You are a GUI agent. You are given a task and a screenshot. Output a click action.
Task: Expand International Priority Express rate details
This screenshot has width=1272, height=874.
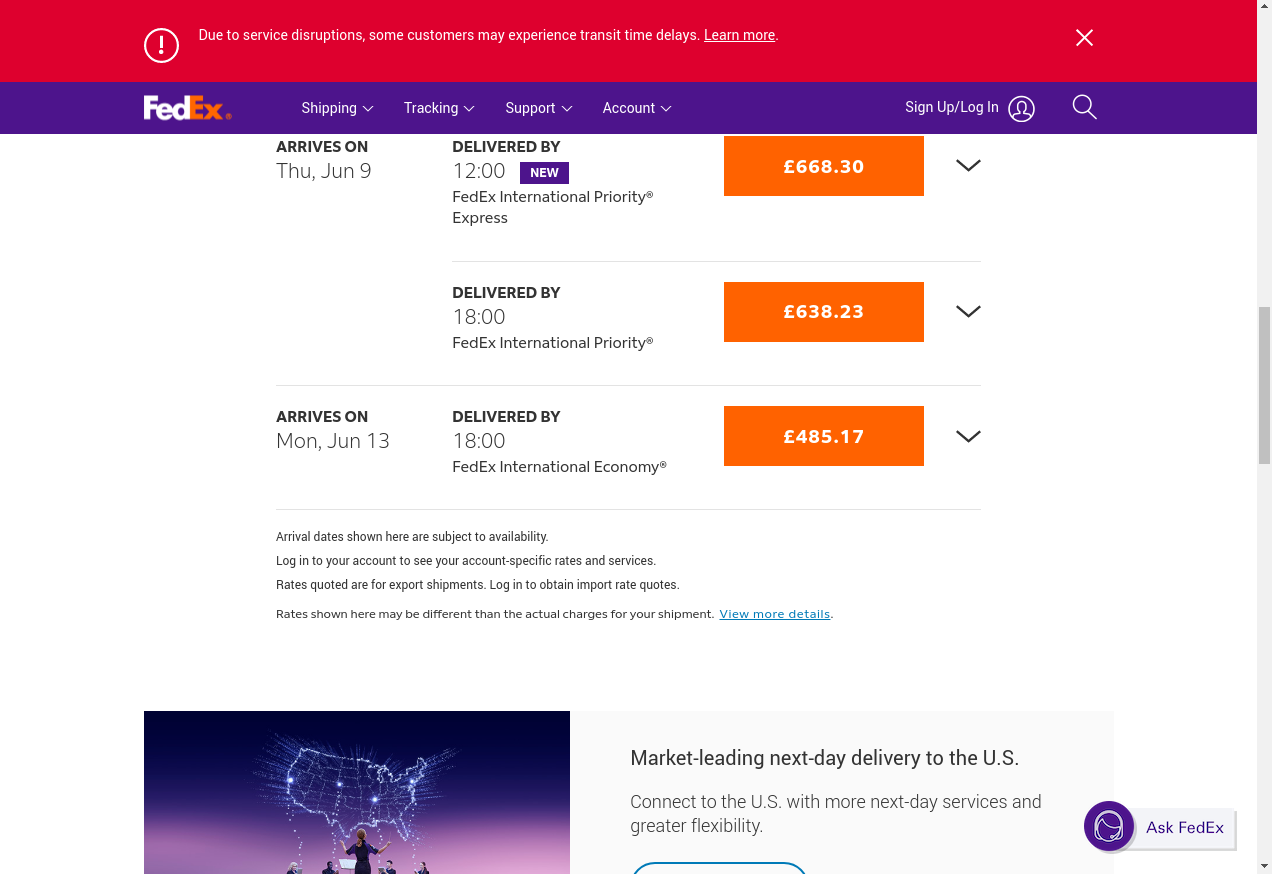(x=967, y=166)
